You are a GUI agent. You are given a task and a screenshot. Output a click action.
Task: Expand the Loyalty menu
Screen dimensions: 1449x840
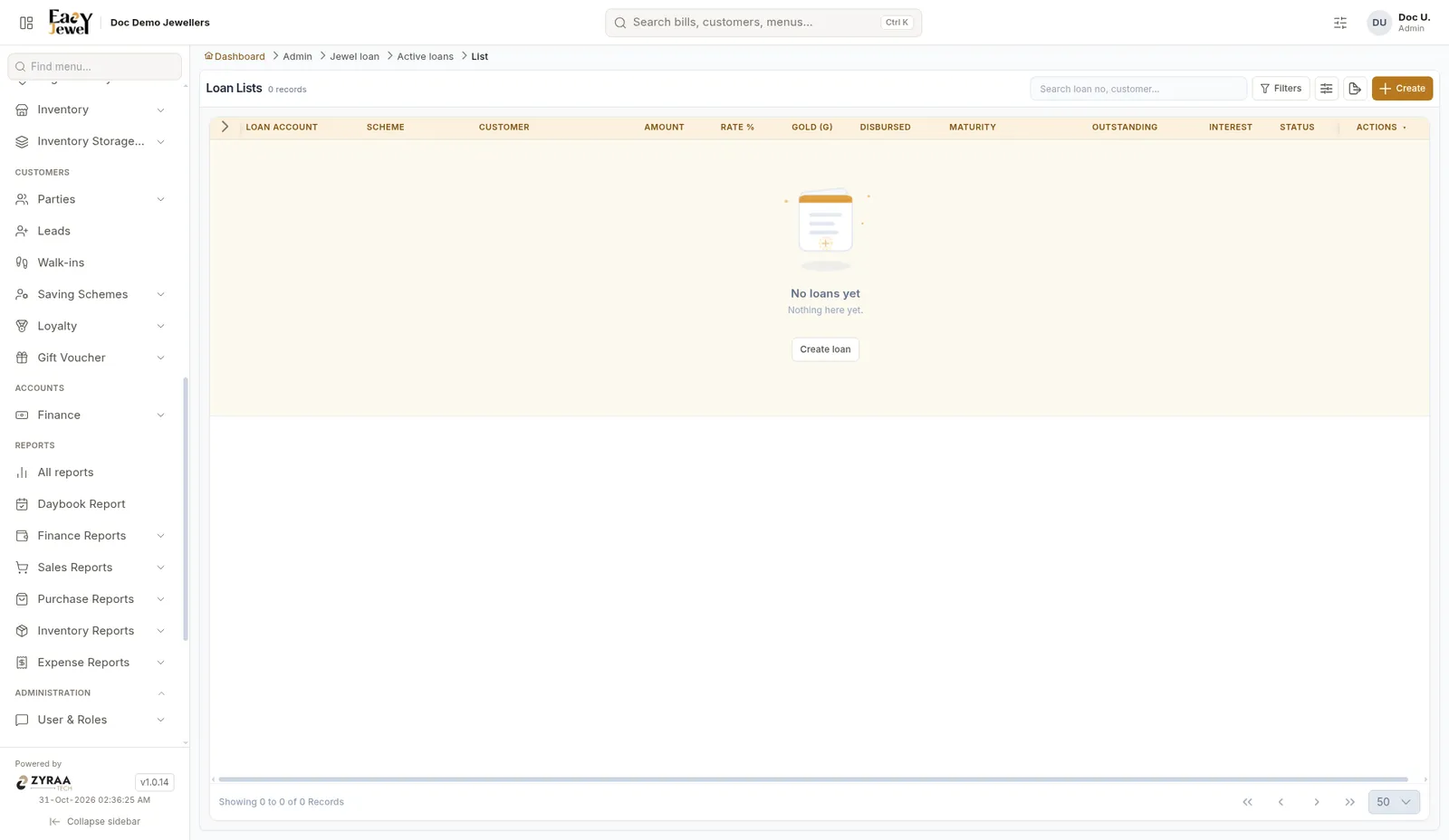pos(91,326)
